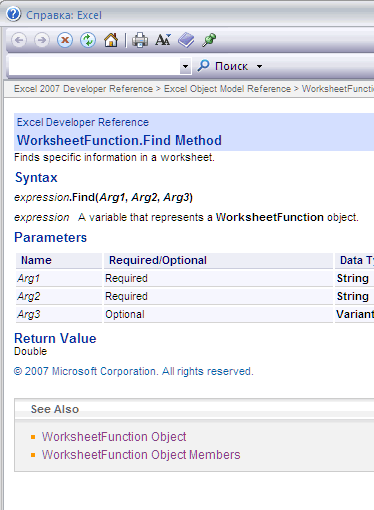
Task: Click the expression.Find syntax line
Action: tap(103, 197)
